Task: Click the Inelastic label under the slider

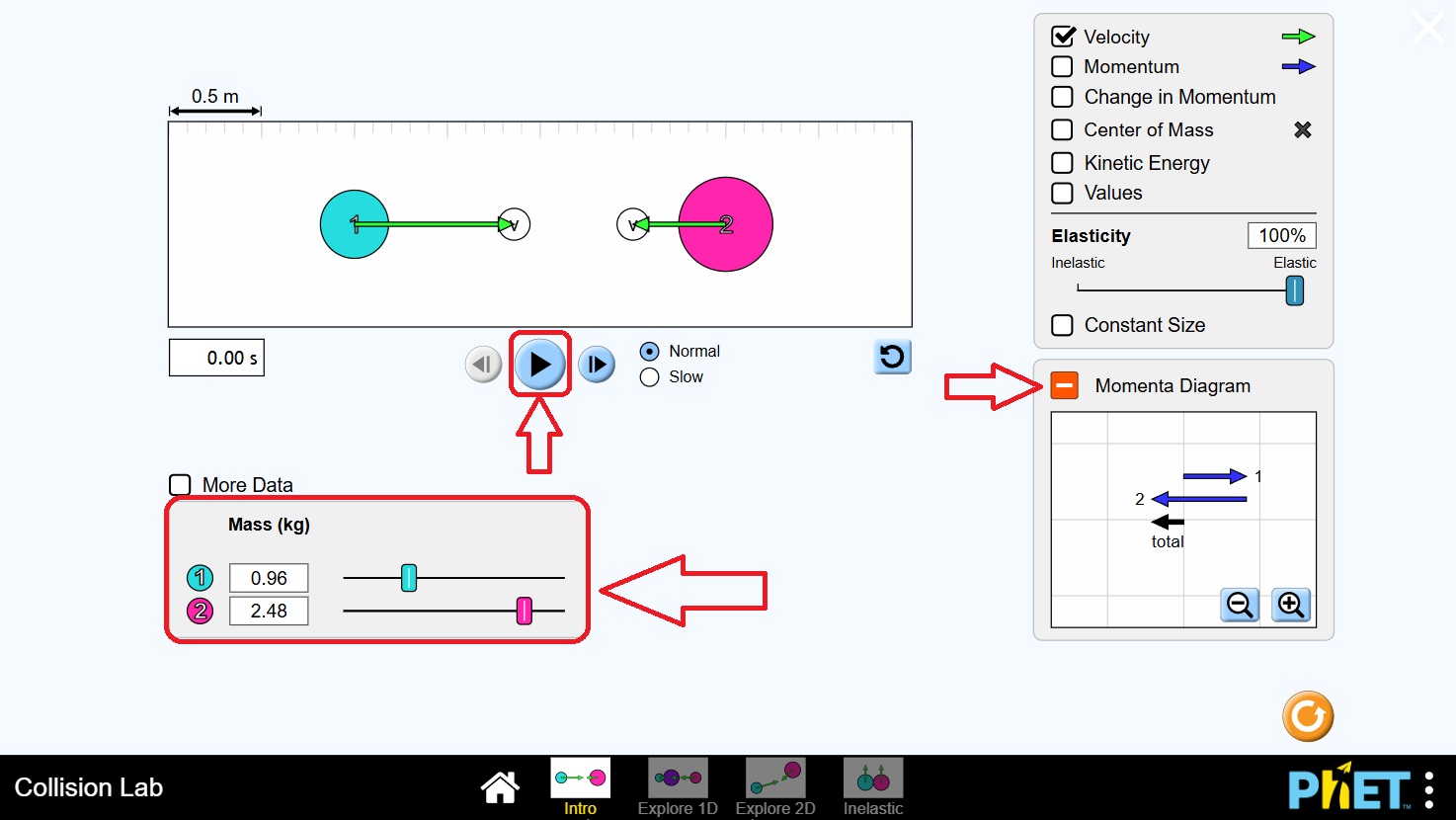Action: point(1078,263)
